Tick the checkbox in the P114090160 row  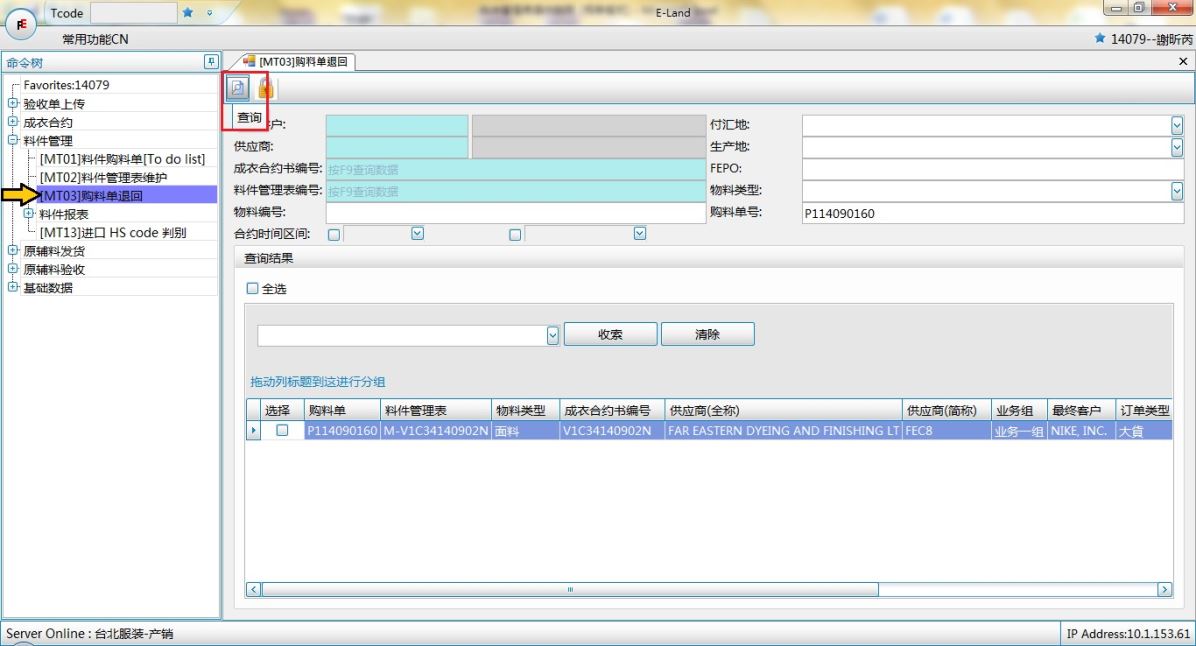pyautogui.click(x=282, y=430)
